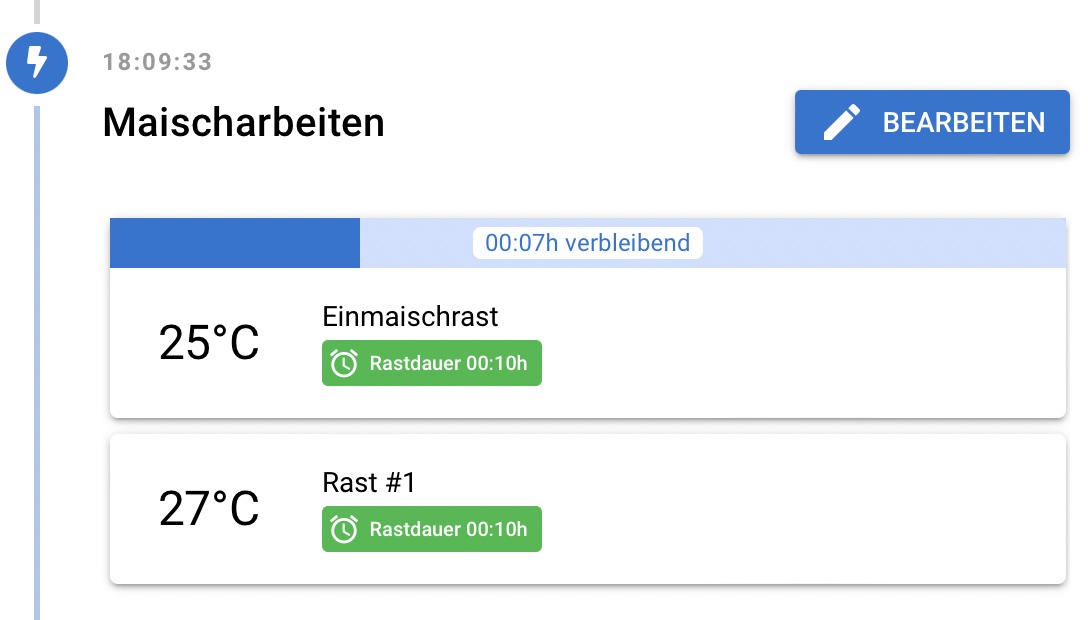Click the 25°C temperature value
This screenshot has width=1088, height=620.
pyautogui.click(x=209, y=344)
